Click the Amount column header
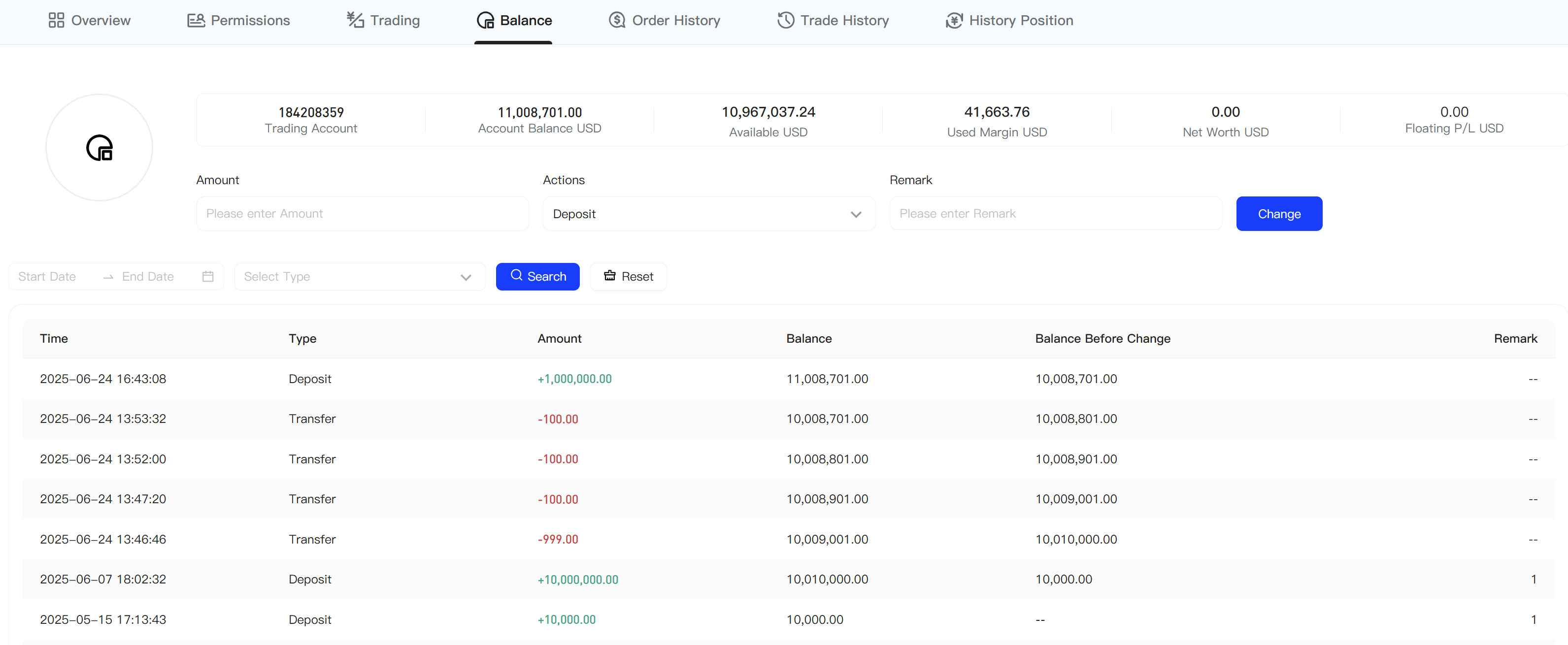 560,338
